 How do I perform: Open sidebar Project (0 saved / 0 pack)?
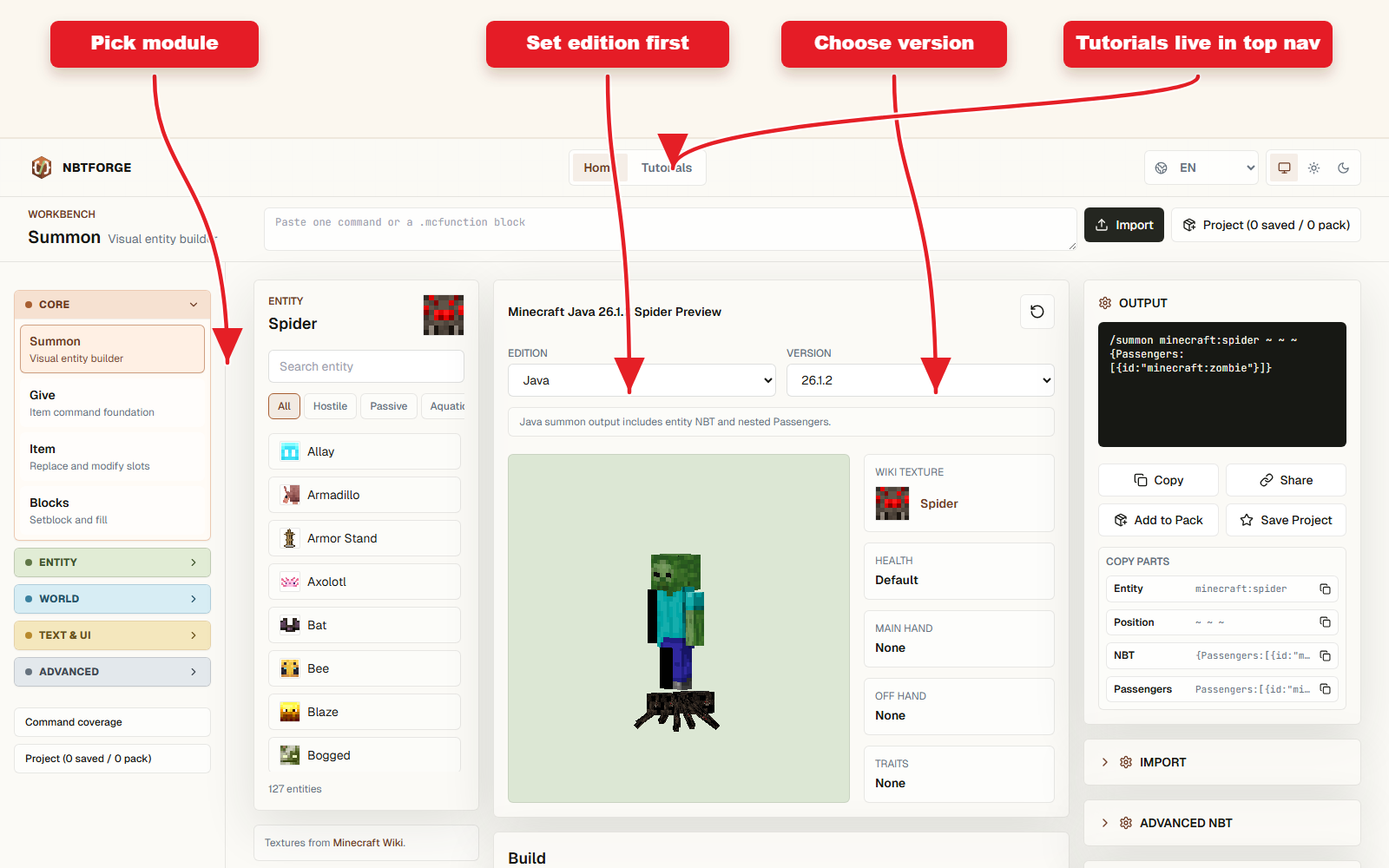[x=112, y=759]
